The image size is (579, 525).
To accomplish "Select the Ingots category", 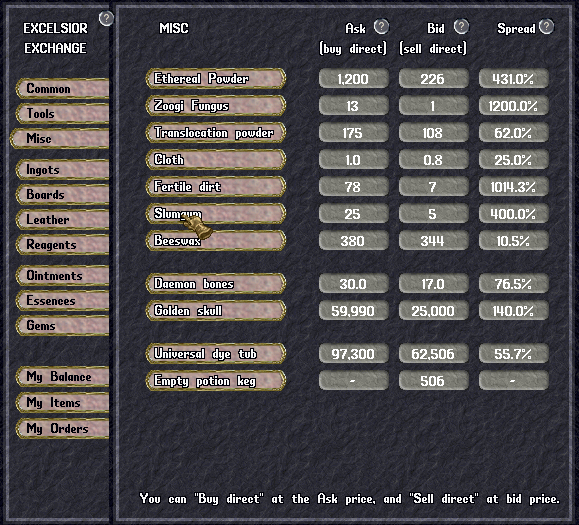I will pyautogui.click(x=63, y=170).
